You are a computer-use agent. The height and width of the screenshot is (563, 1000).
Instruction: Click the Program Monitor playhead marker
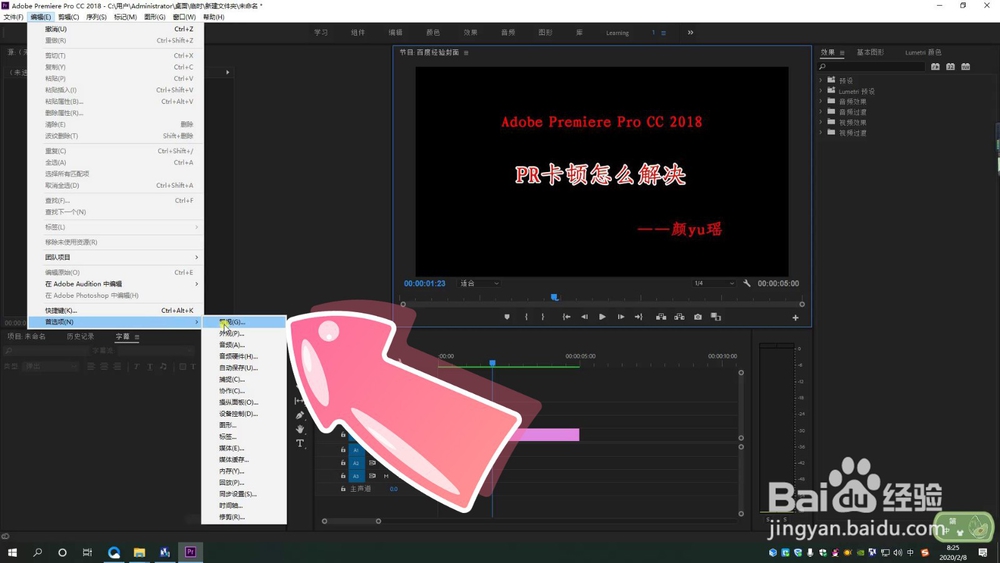(x=554, y=297)
